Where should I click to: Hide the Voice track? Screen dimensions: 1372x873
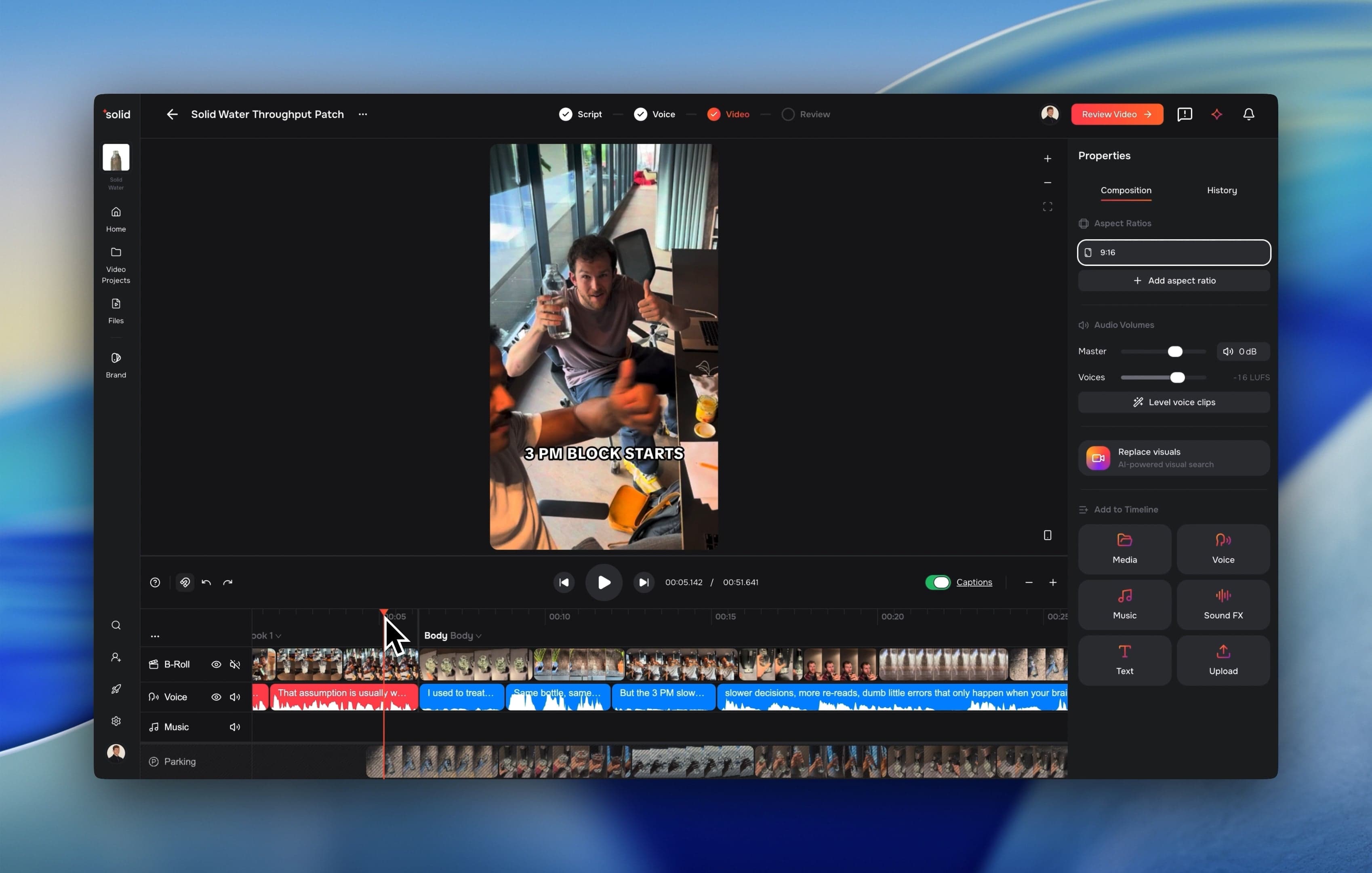coord(216,697)
